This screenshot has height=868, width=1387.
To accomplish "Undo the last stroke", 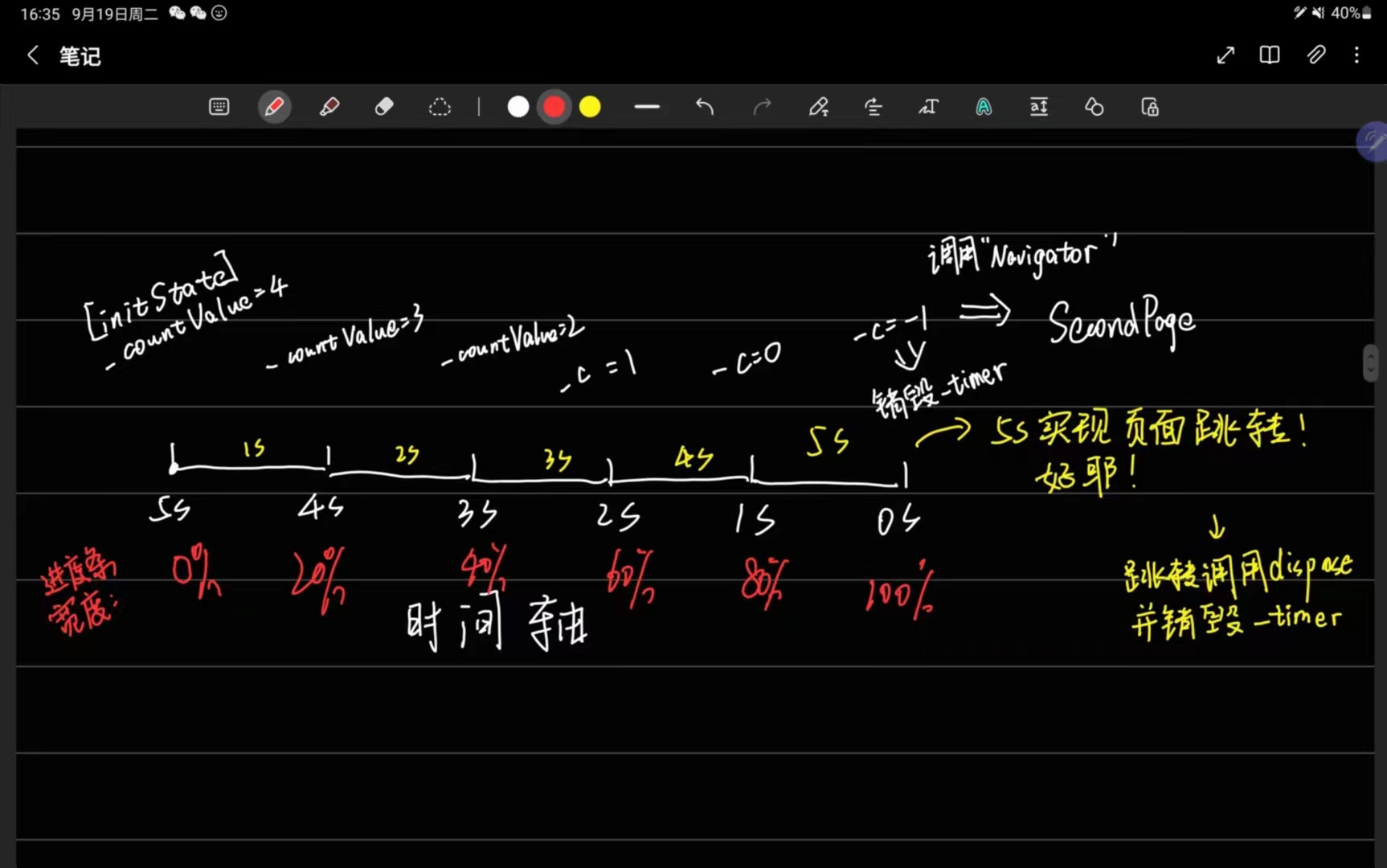I will (x=705, y=107).
